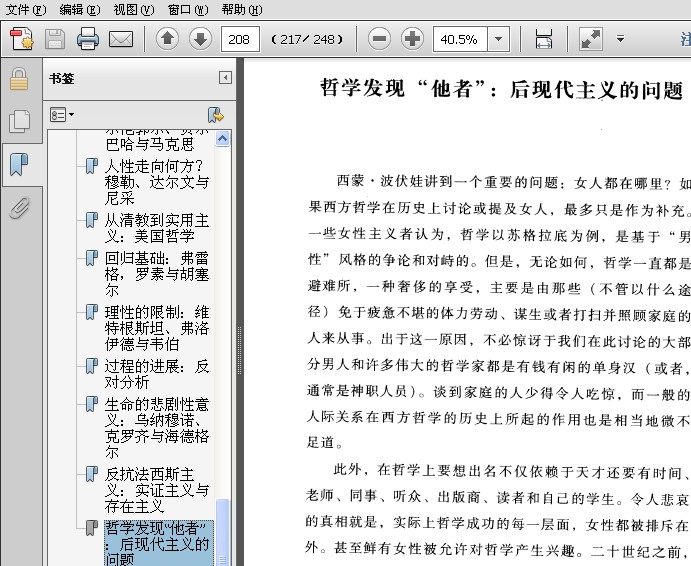
Task: Select bookmark 回归基础:弗雷格,罗素与胡塞尔
Action: coord(156,274)
